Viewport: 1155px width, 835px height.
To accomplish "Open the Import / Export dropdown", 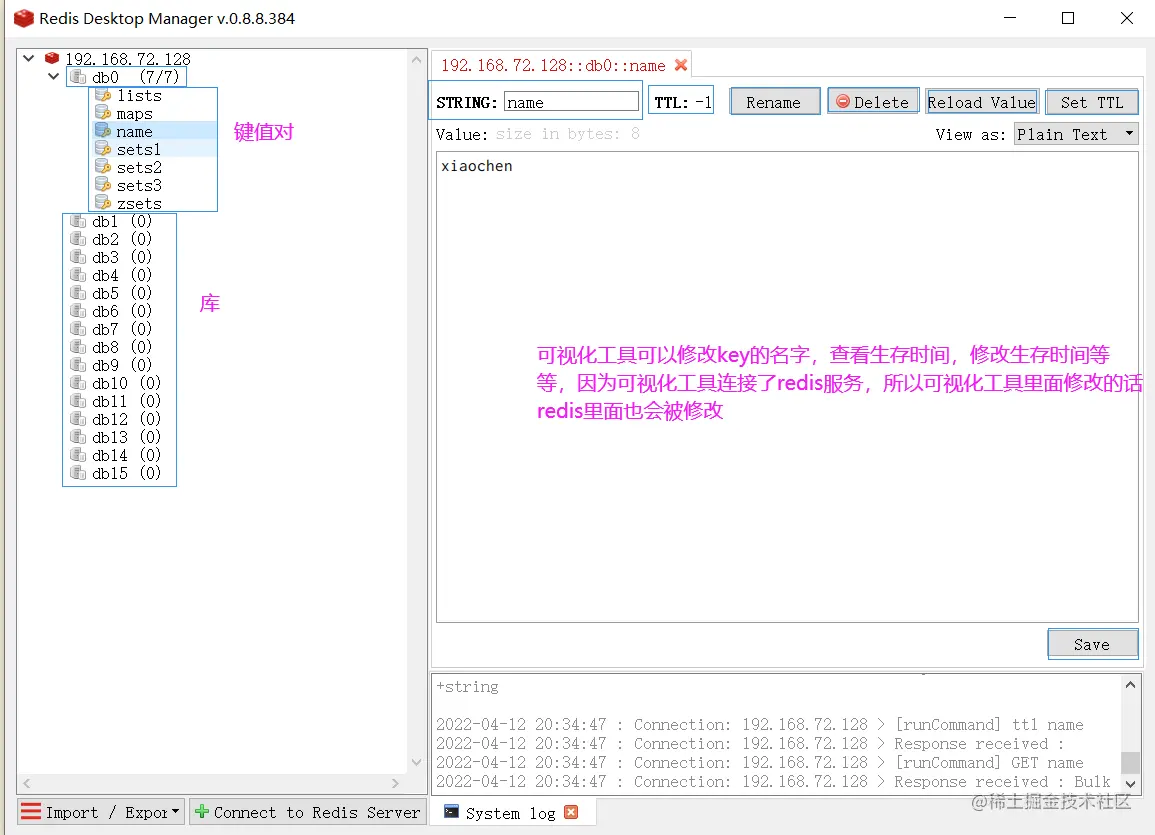I will (102, 812).
